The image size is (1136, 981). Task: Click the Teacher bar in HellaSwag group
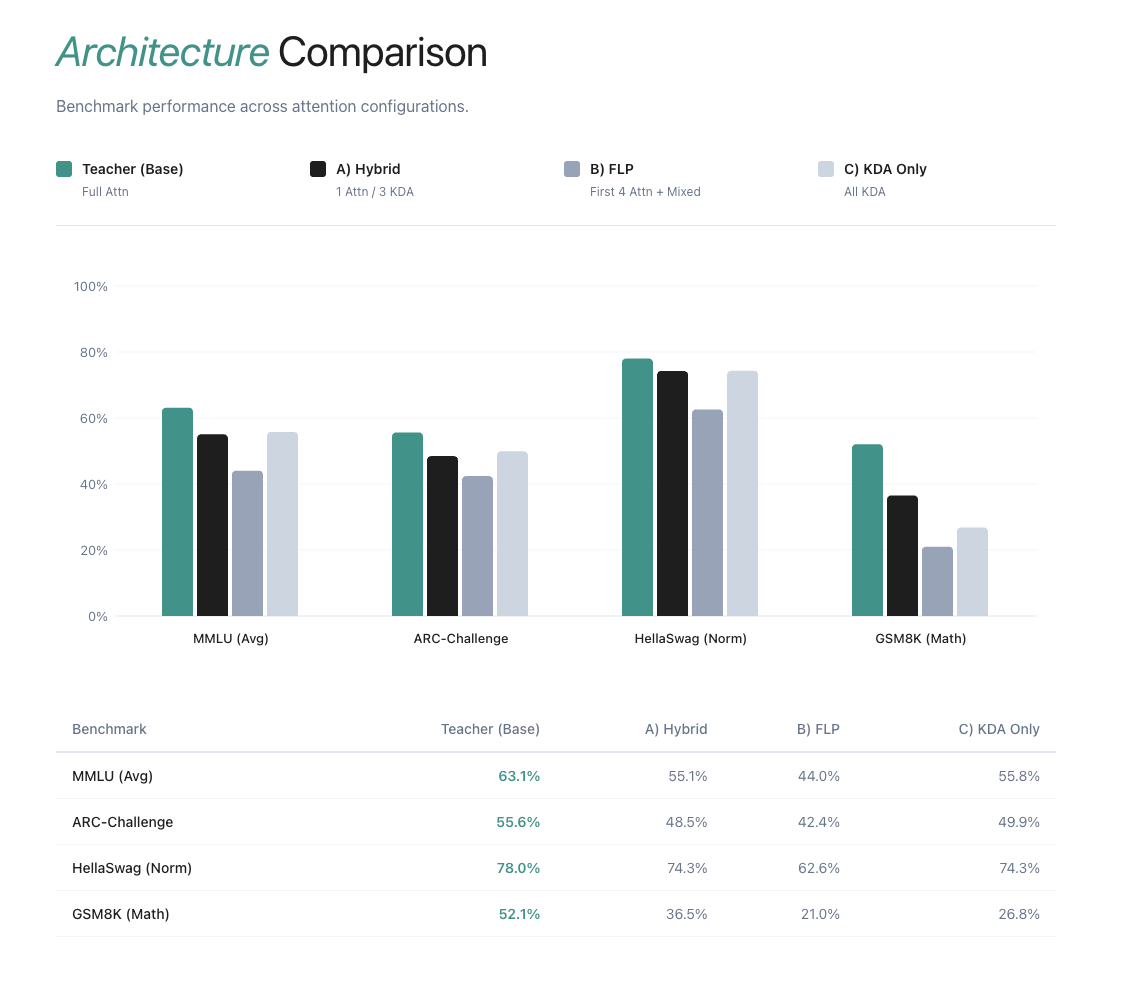pos(637,488)
